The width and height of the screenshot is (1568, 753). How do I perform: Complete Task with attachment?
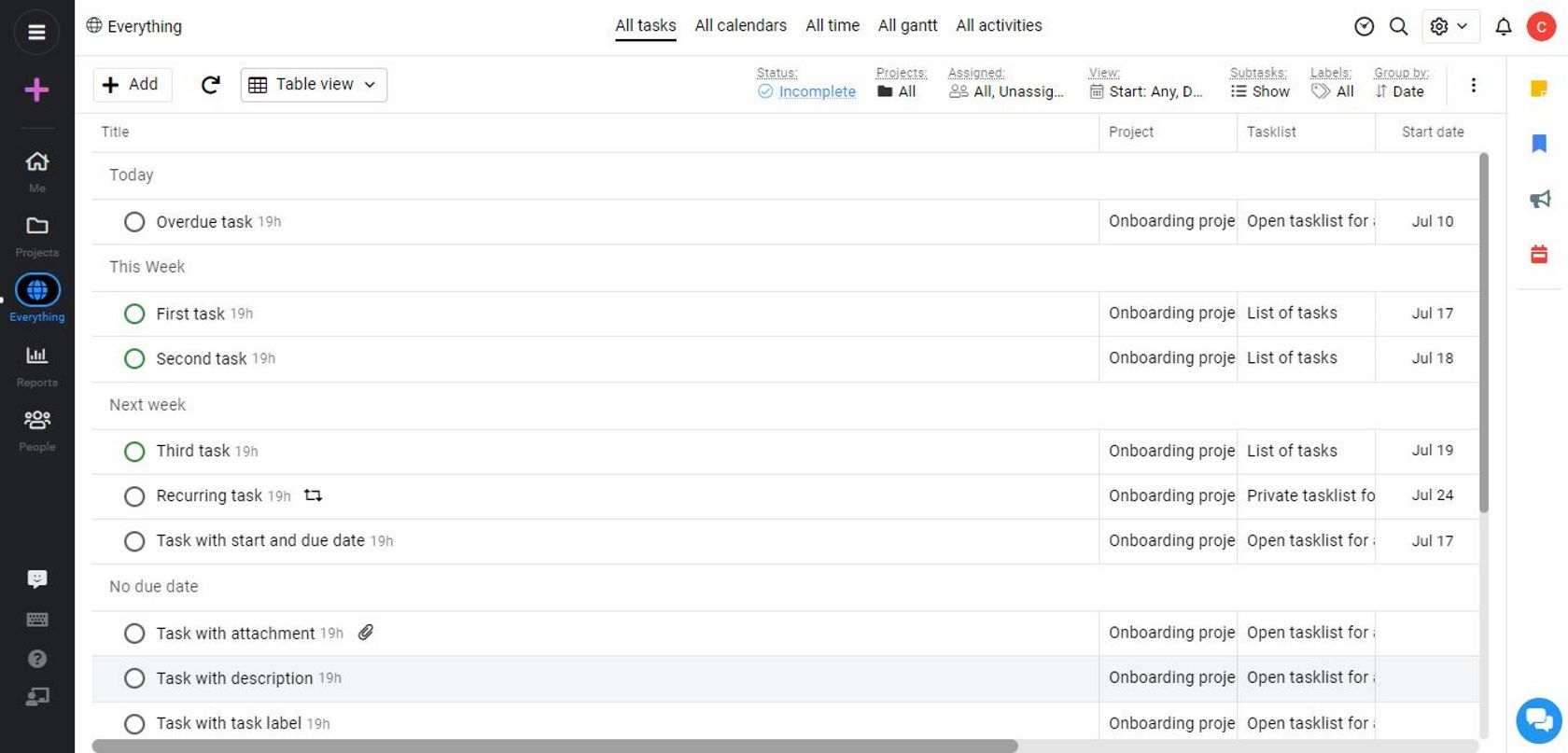[x=134, y=634]
